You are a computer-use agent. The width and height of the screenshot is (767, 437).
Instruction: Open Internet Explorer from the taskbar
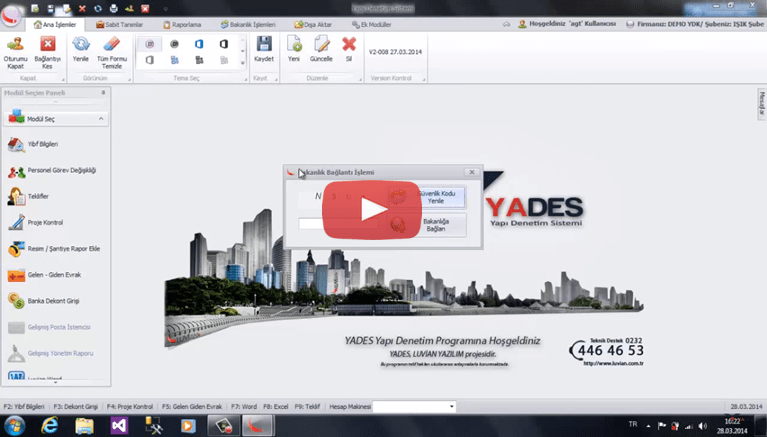point(48,426)
